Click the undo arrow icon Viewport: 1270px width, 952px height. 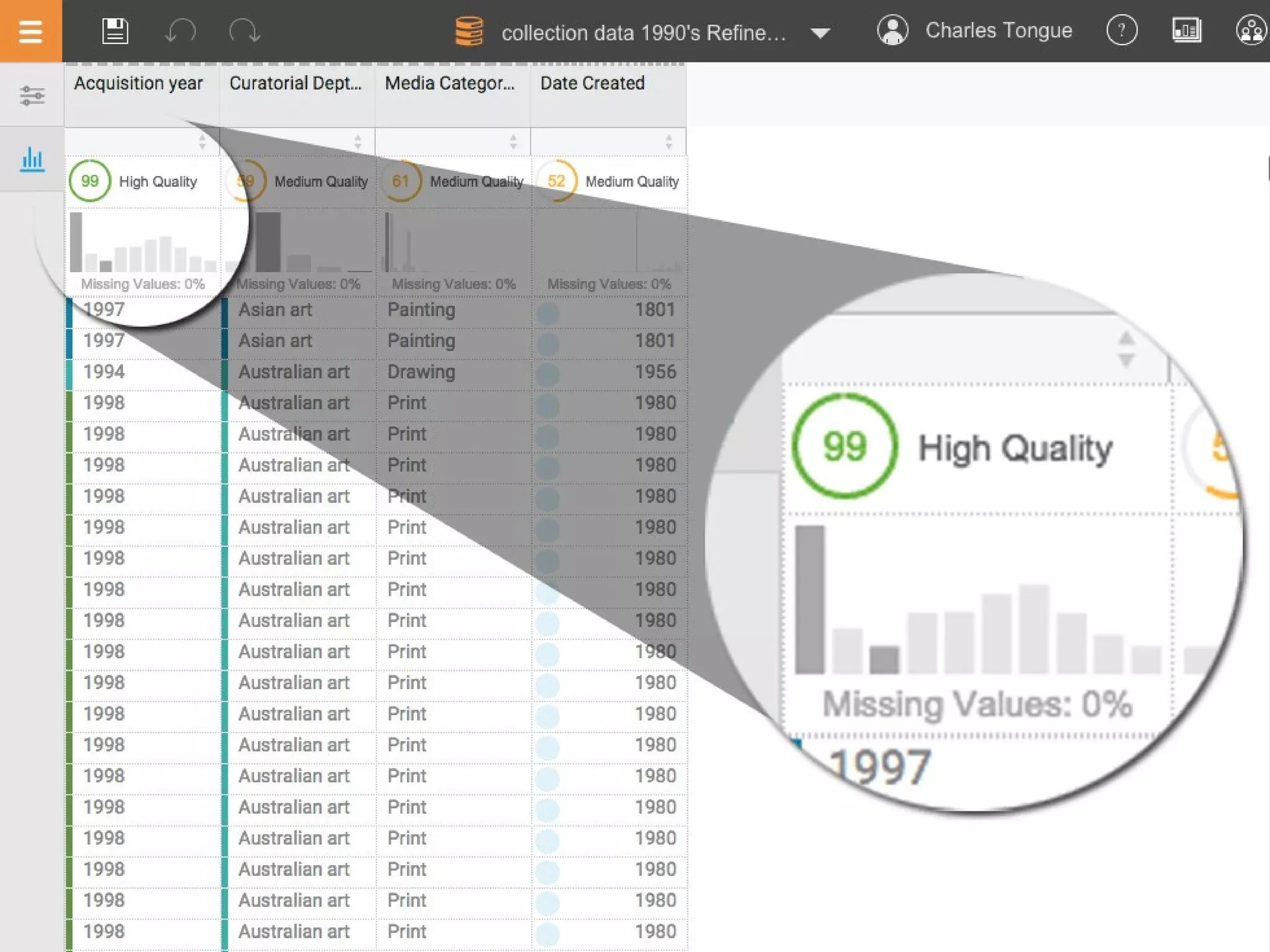(x=180, y=31)
